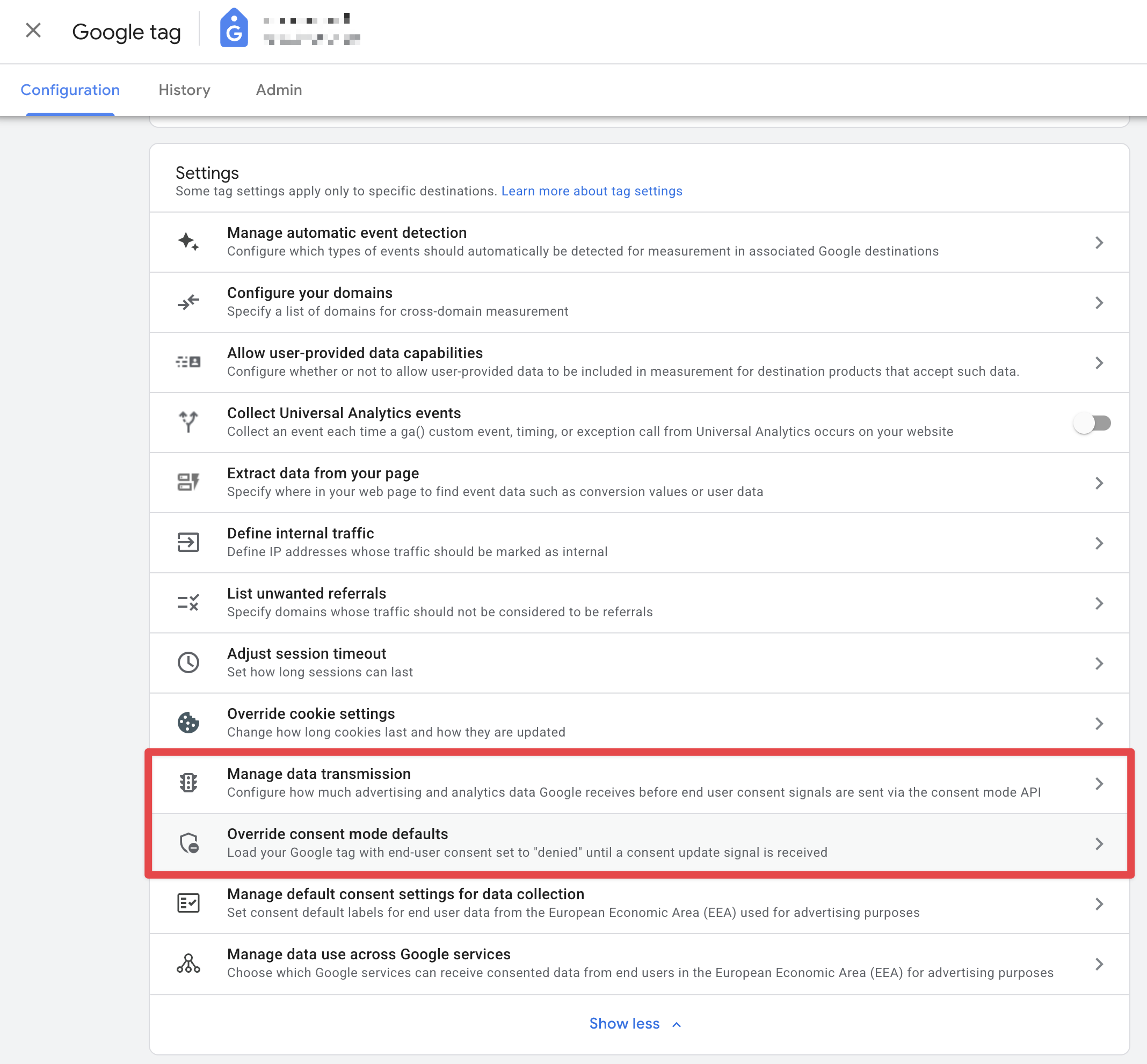Click the user-provided data capabilities icon
Viewport: 1147px width, 1064px height.
point(188,362)
